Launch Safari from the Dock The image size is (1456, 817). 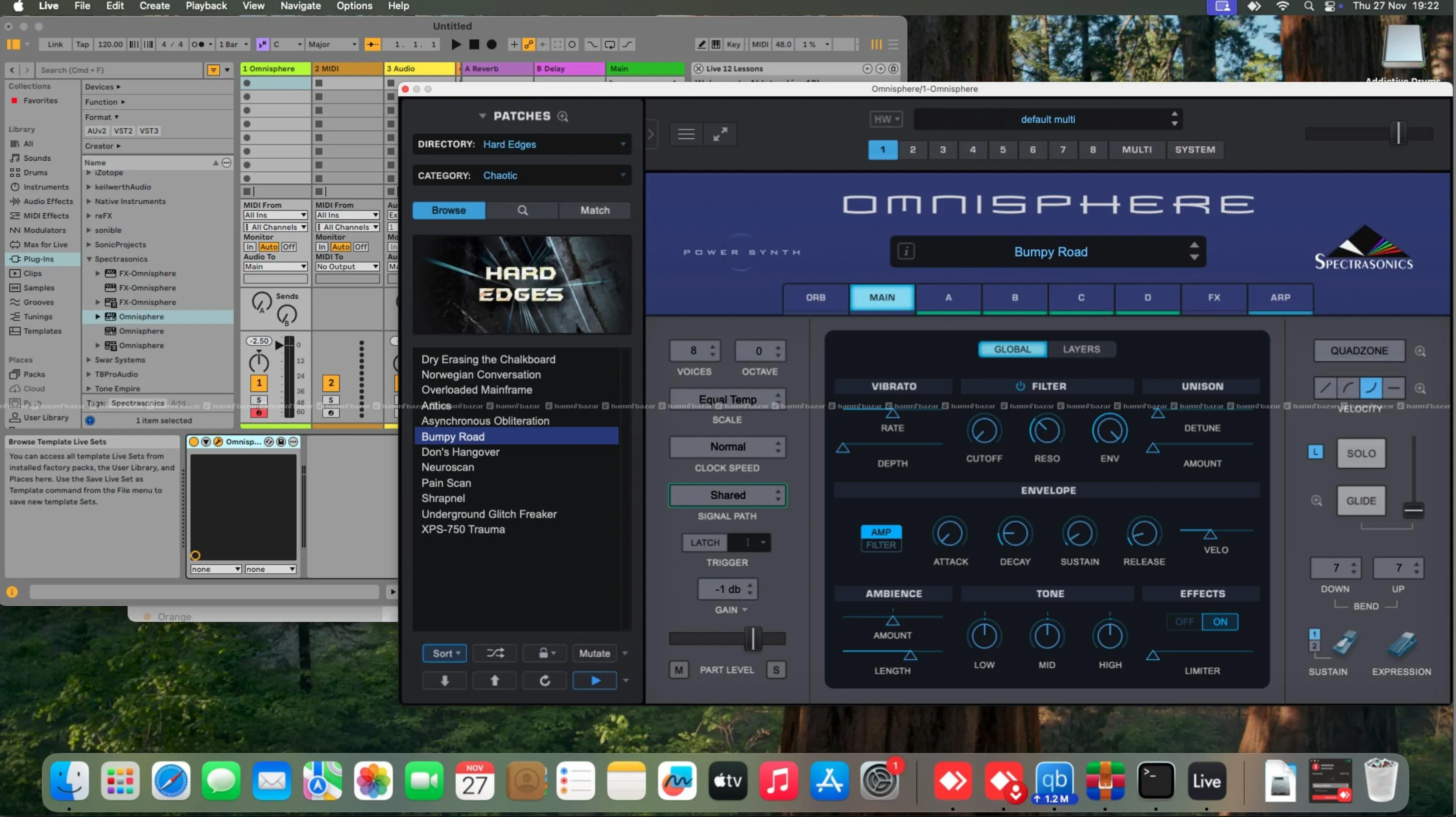coord(171,781)
